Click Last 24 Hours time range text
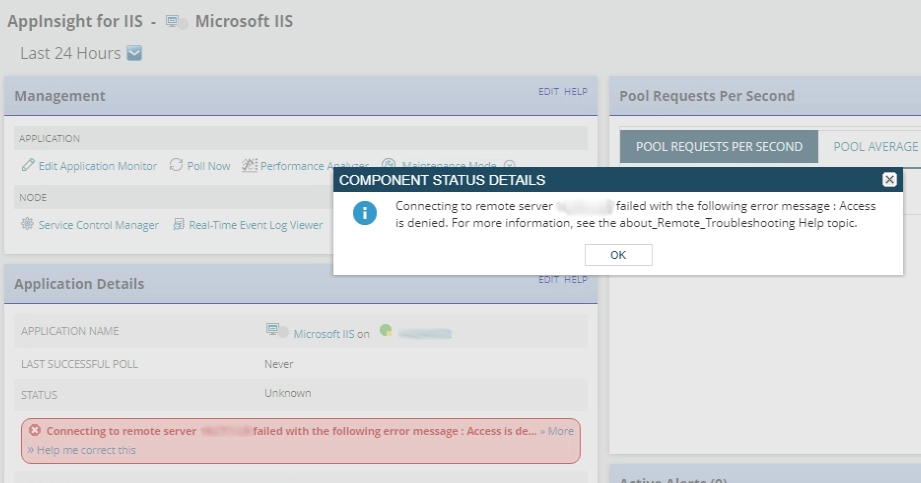This screenshot has width=921, height=483. tap(70, 53)
